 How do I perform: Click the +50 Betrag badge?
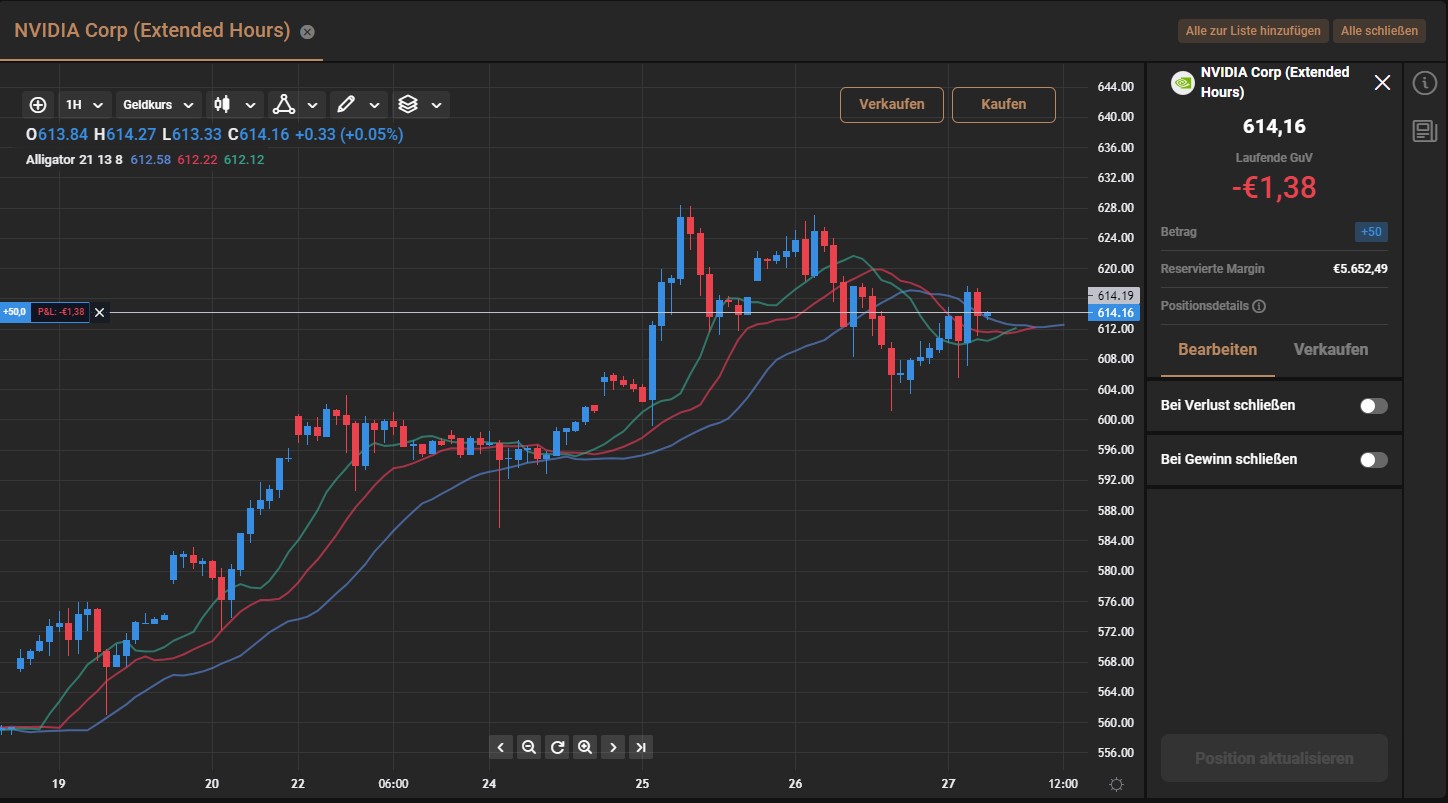click(x=1371, y=232)
